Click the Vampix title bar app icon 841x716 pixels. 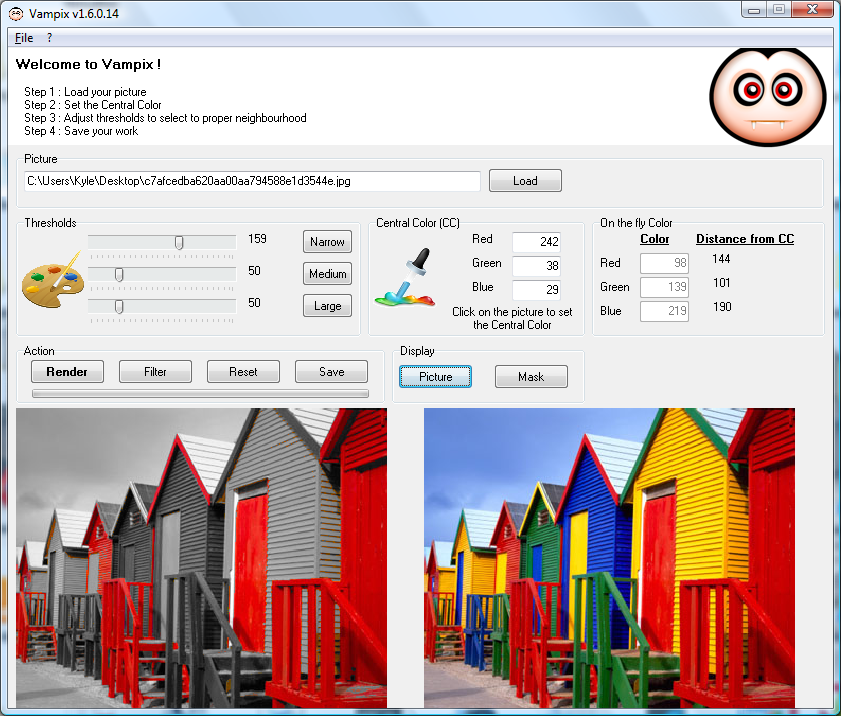[x=16, y=13]
